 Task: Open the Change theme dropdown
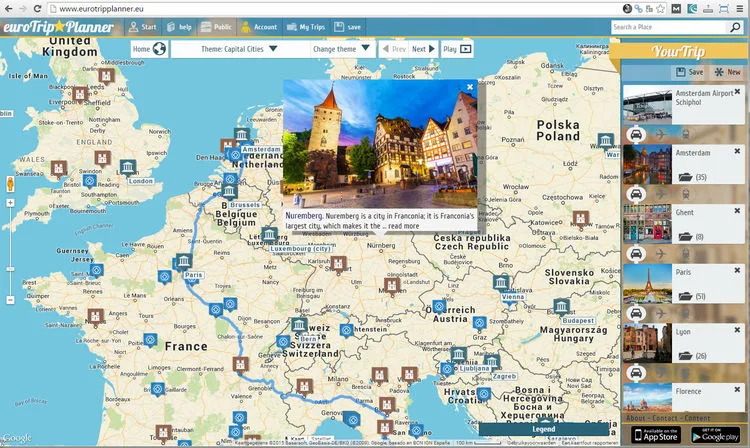click(342, 49)
